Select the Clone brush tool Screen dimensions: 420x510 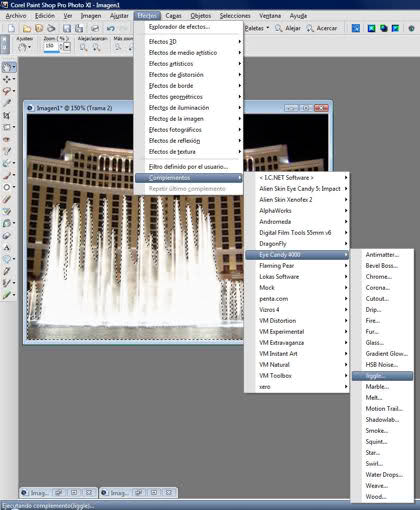(7, 163)
